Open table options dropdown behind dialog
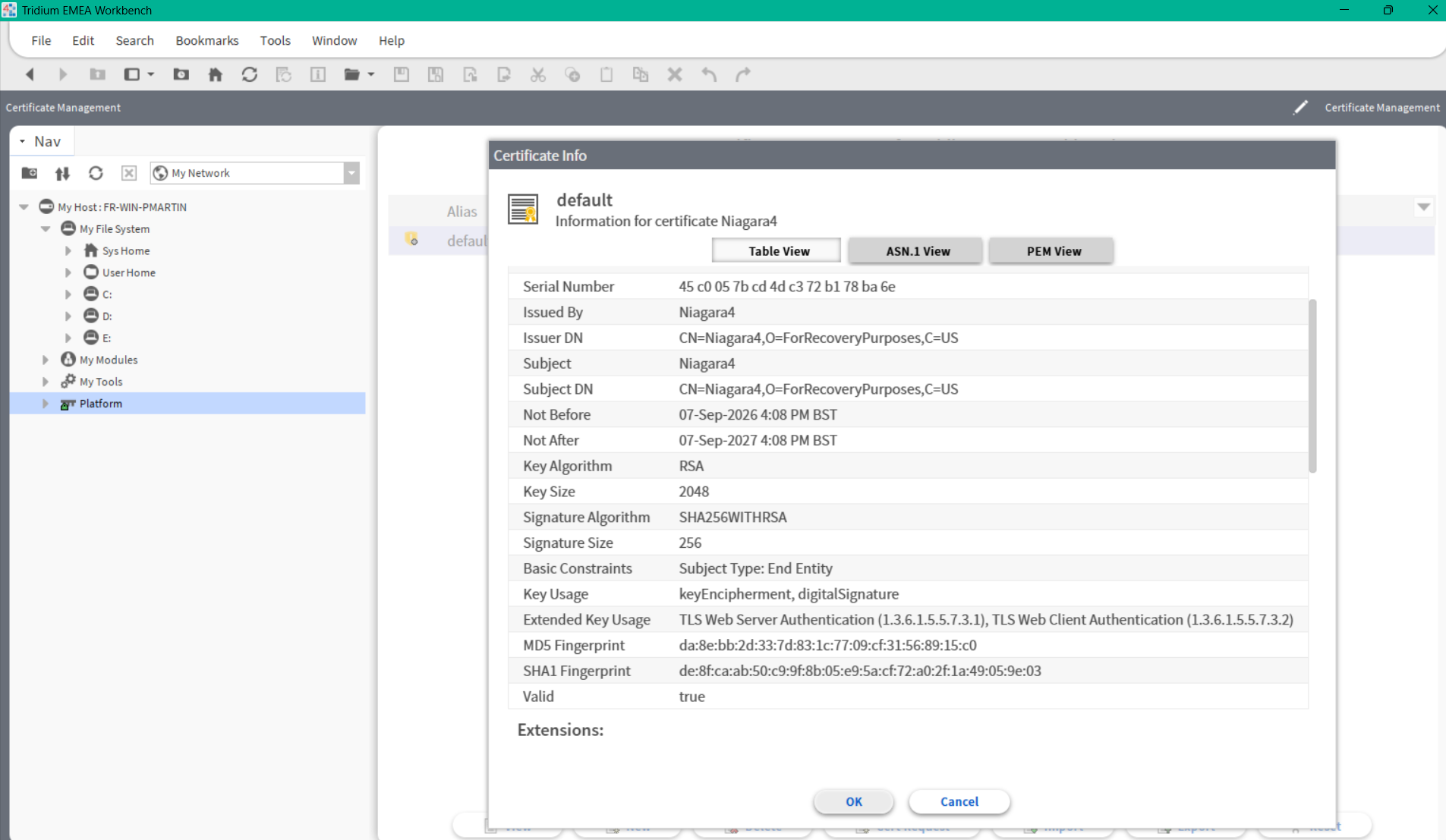Screen dimensions: 1446x840 coord(1424,207)
